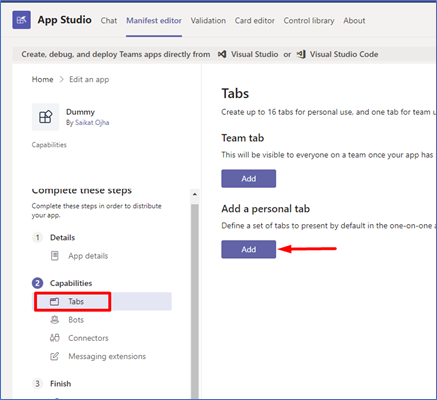Viewport: 437px width, 400px height.
Task: Click the Team tab section heading
Action: point(243,138)
